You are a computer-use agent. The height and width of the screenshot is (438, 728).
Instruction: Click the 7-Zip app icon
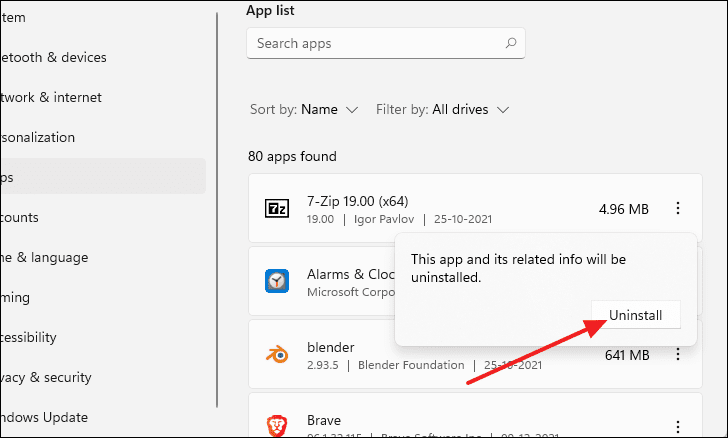click(x=277, y=208)
